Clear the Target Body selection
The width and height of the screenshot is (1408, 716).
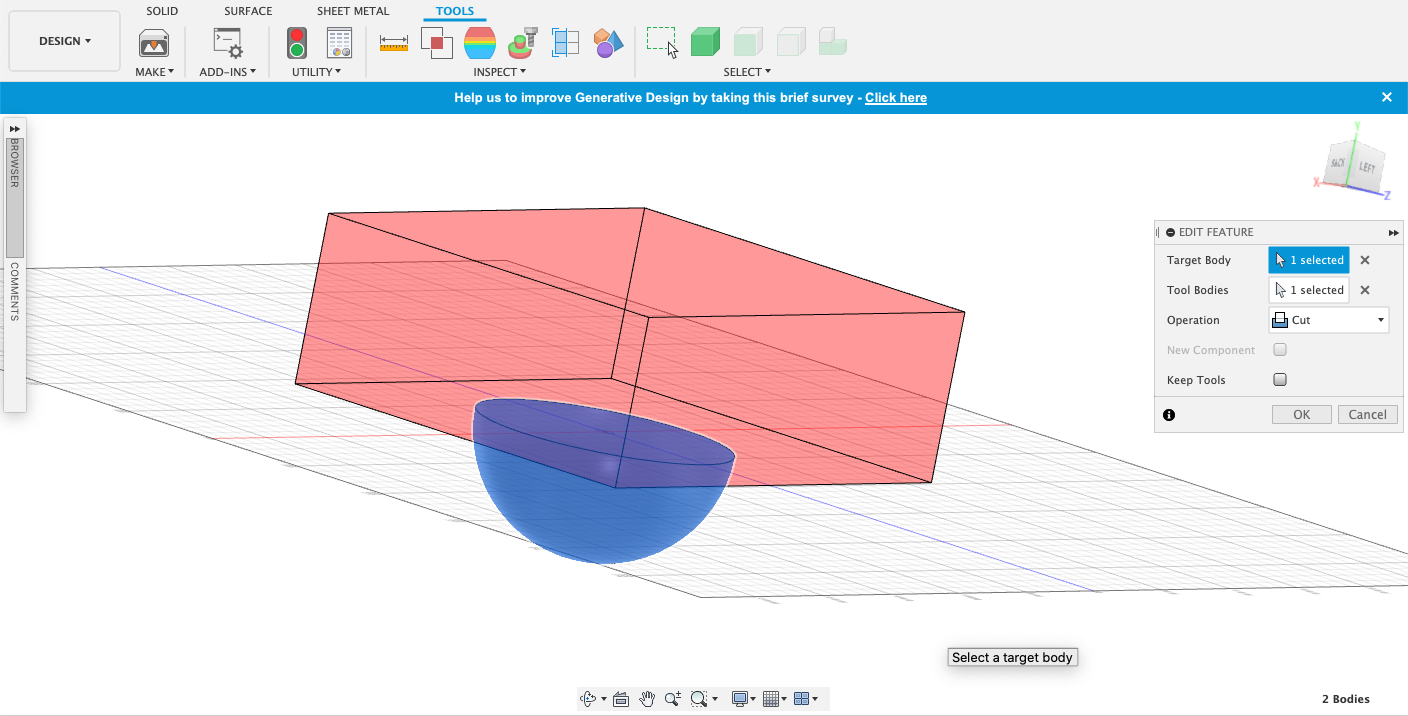pos(1365,260)
